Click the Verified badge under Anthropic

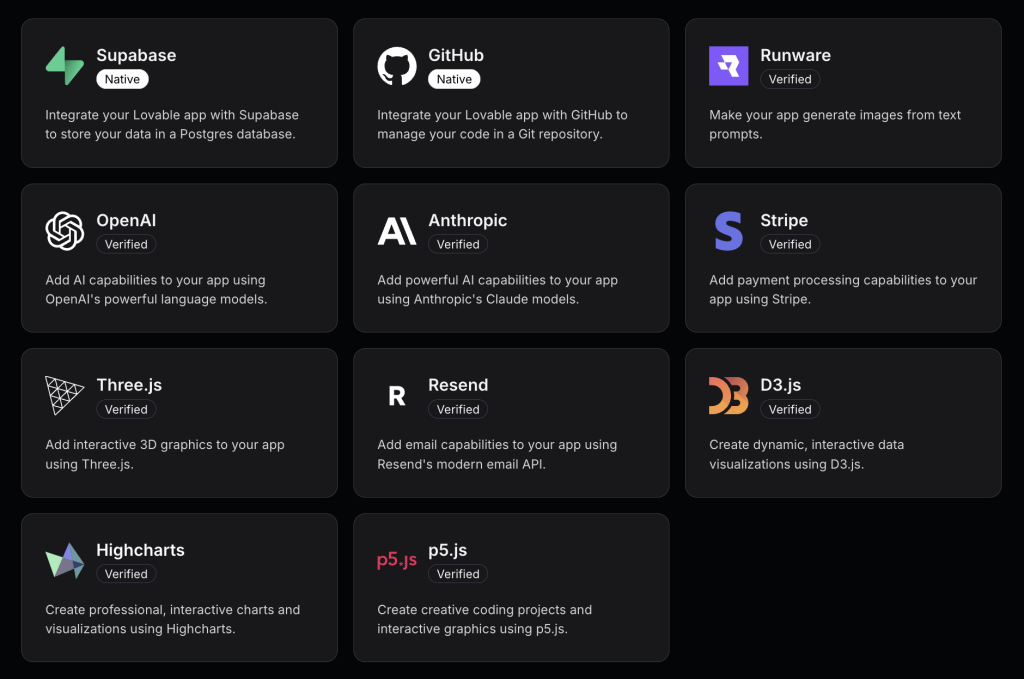(x=458, y=244)
